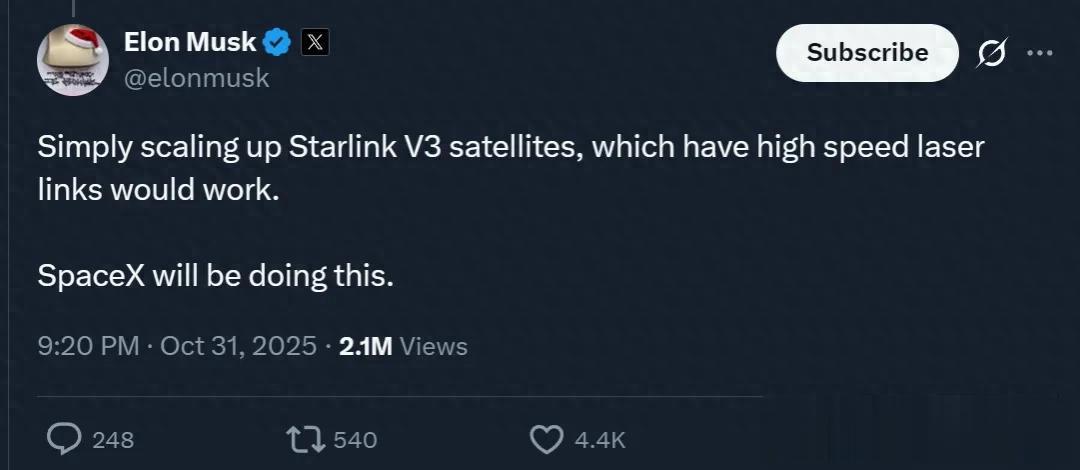This screenshot has height=470, width=1080.
Task: Open the 9:20 PM timestamp
Action: (87, 346)
